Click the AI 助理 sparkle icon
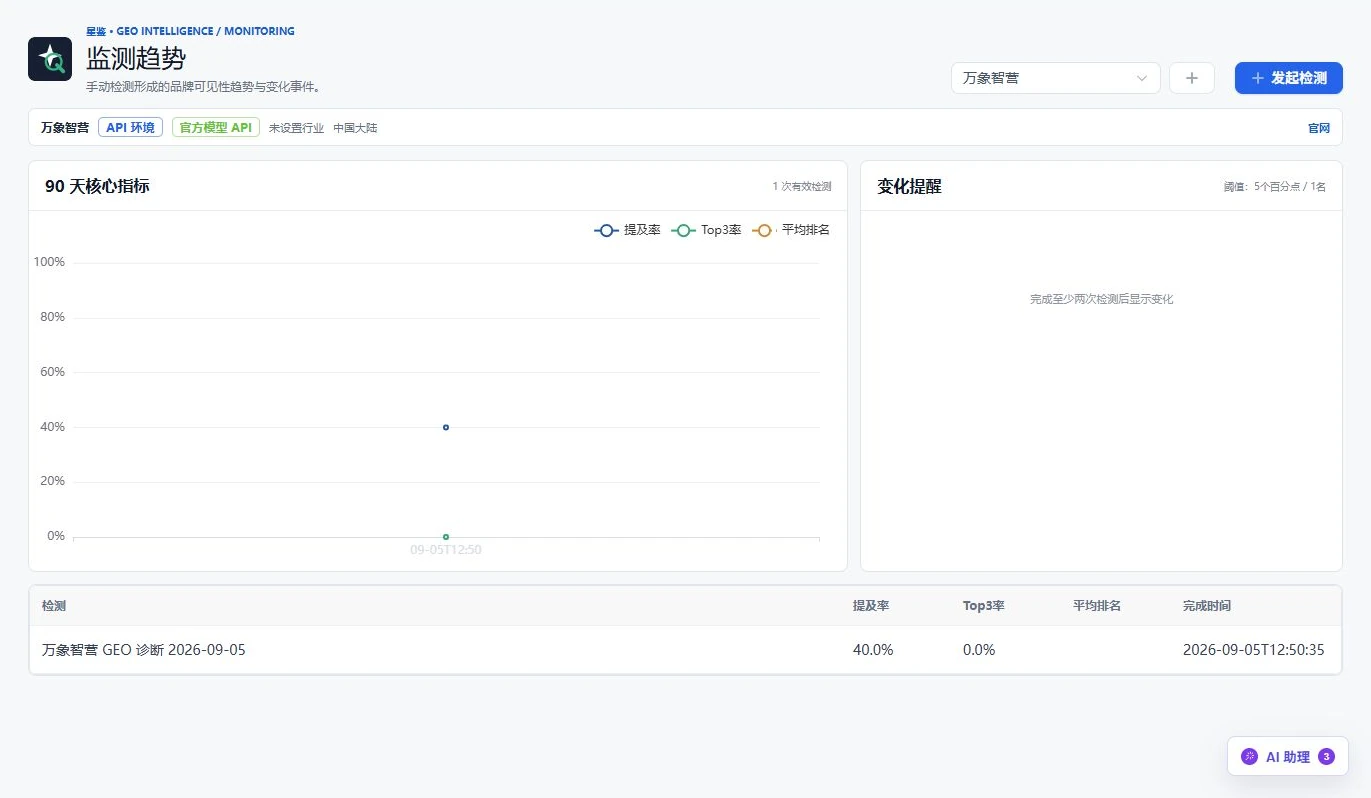Image resolution: width=1371 pixels, height=798 pixels. click(x=1249, y=757)
